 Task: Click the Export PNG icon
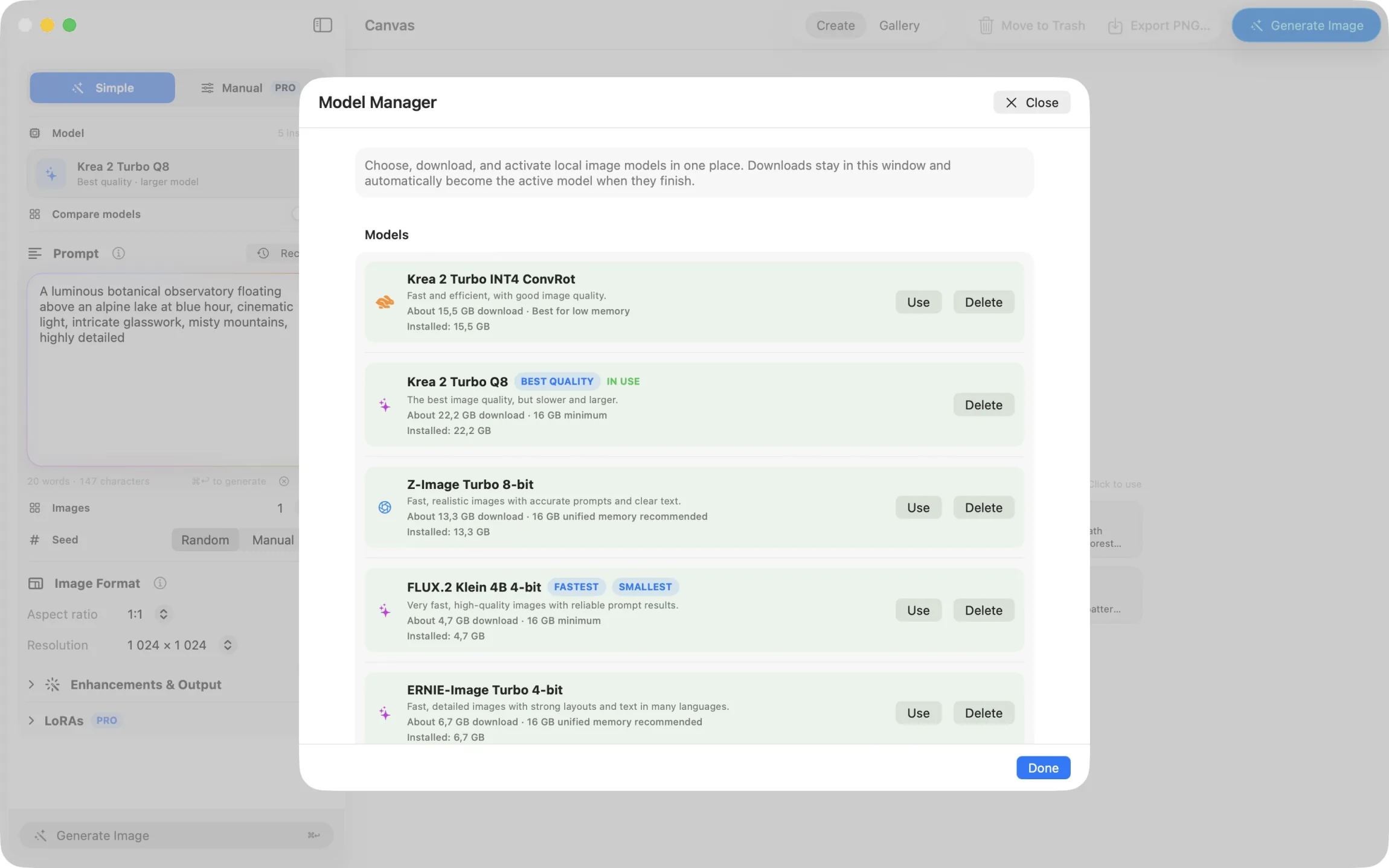click(x=1115, y=25)
